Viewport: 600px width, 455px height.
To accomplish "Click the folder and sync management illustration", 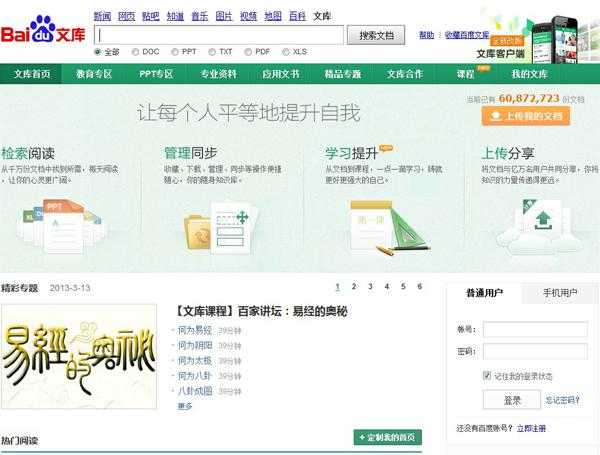I will [x=222, y=228].
